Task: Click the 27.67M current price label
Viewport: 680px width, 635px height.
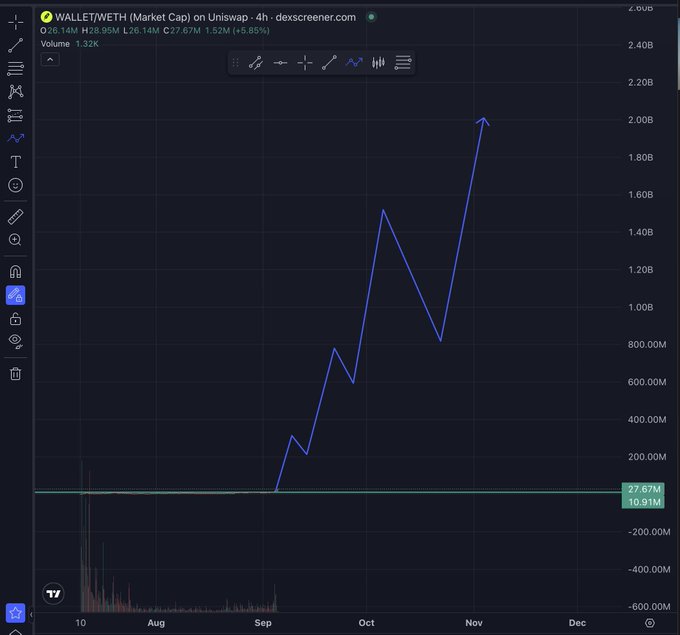Action: pos(644,489)
